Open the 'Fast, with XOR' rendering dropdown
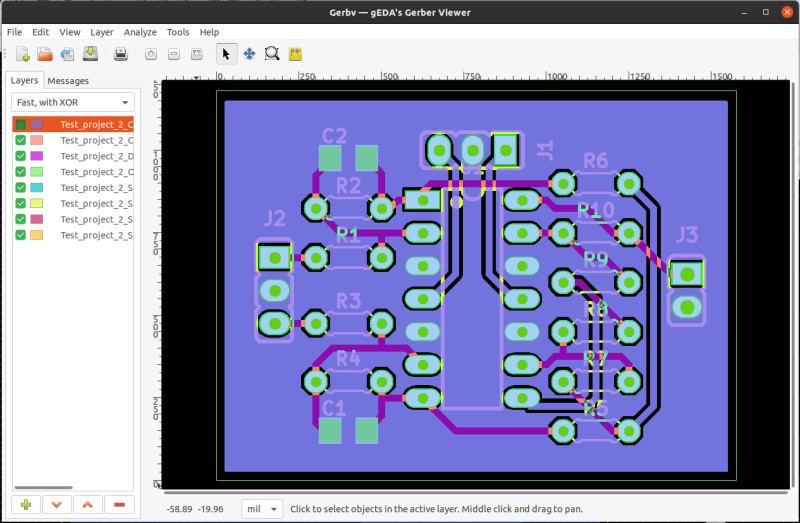Image resolution: width=800 pixels, height=523 pixels. tap(73, 103)
